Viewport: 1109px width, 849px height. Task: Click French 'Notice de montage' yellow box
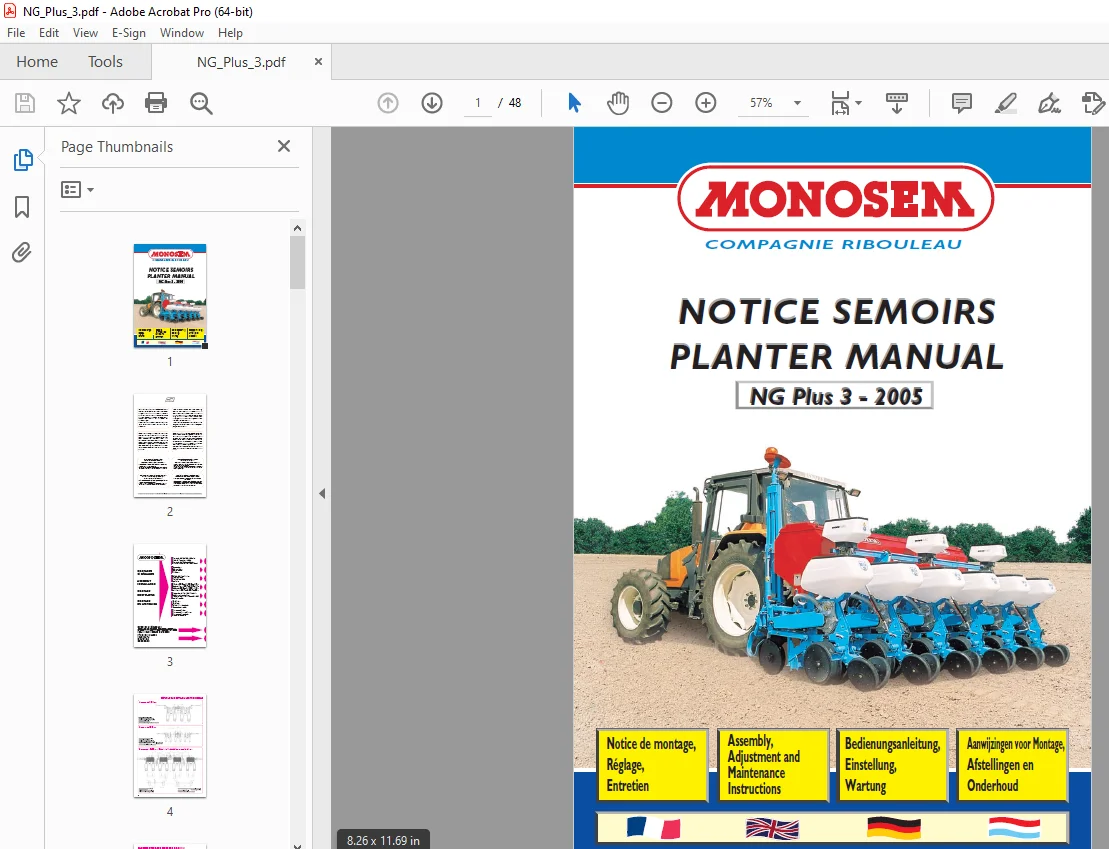coord(652,765)
